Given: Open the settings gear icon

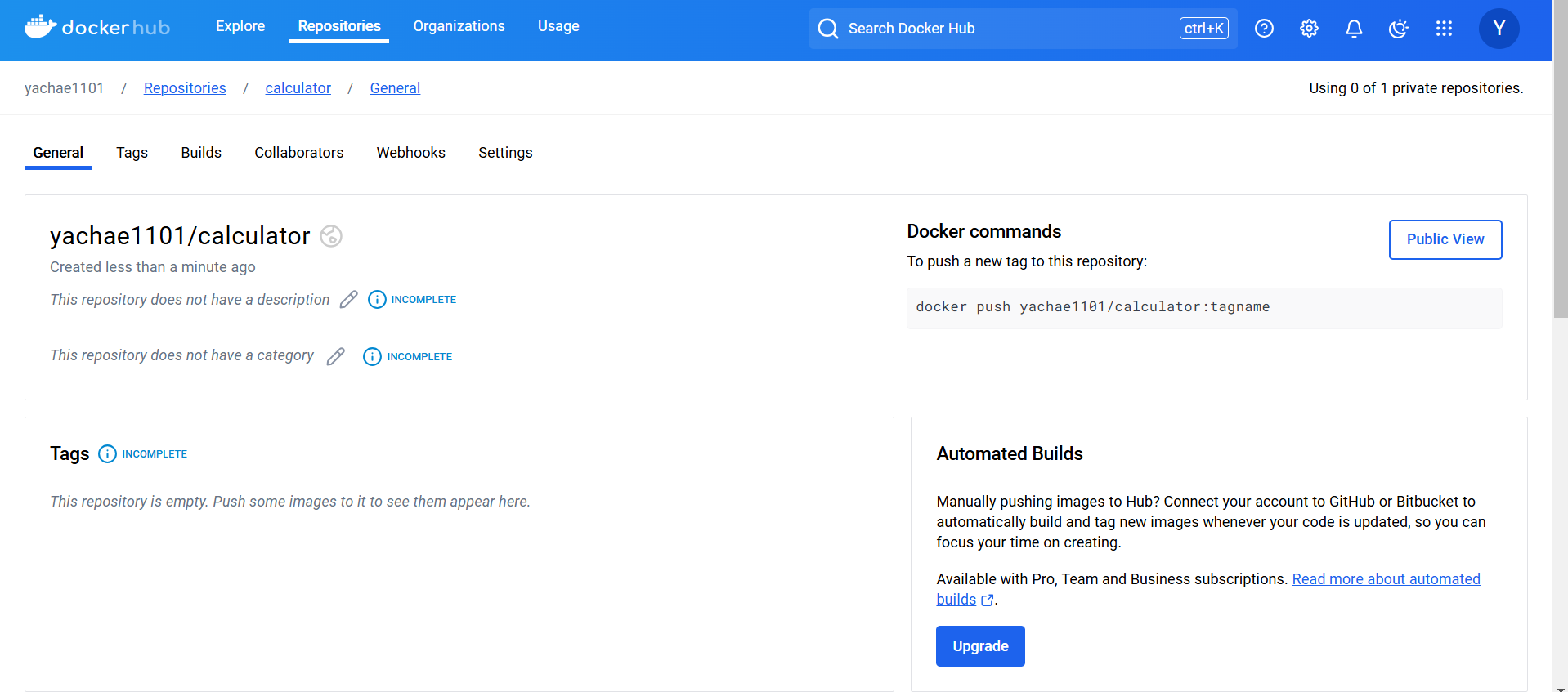Looking at the screenshot, I should [x=1309, y=29].
